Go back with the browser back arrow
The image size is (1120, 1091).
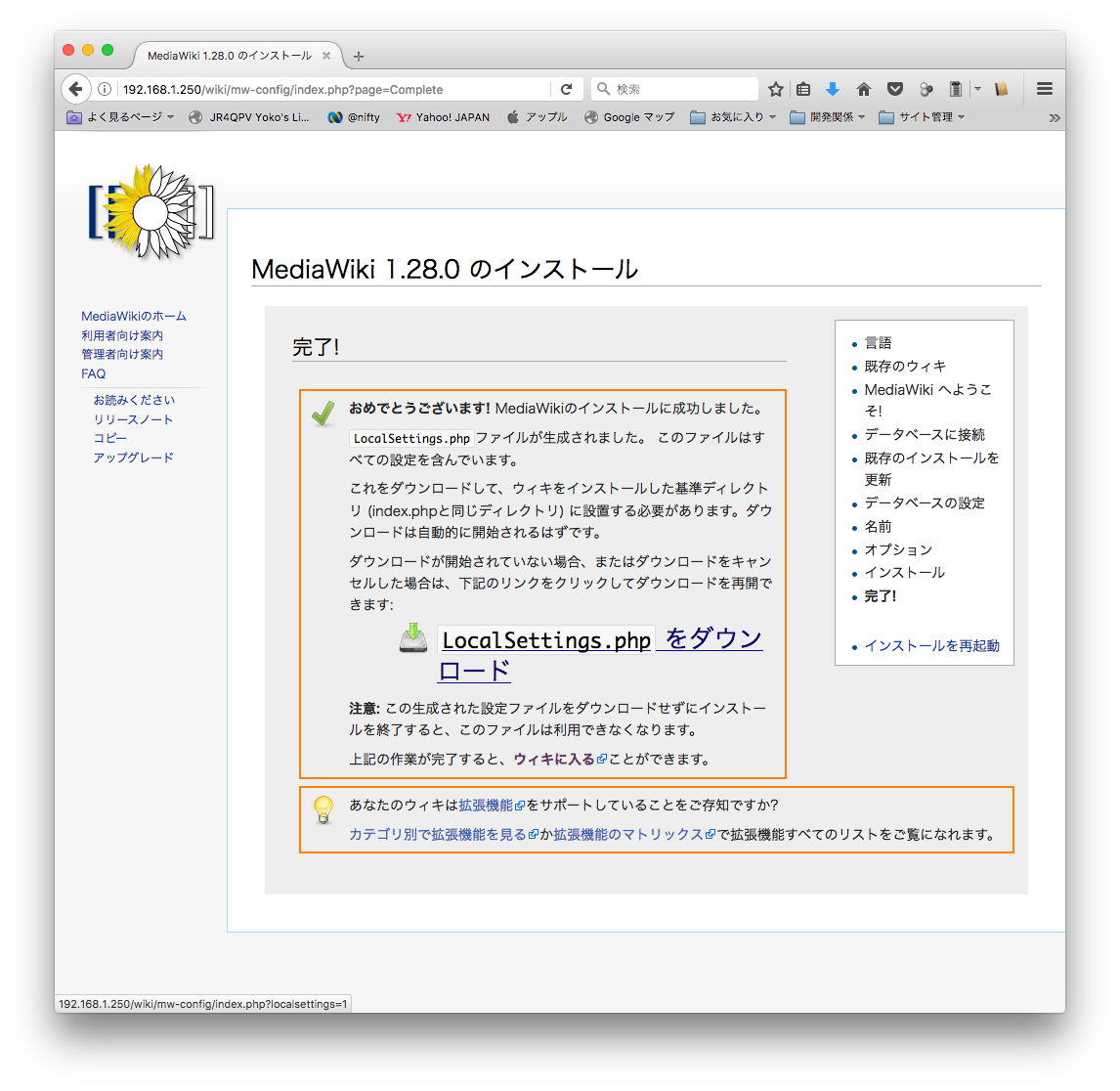tap(75, 89)
